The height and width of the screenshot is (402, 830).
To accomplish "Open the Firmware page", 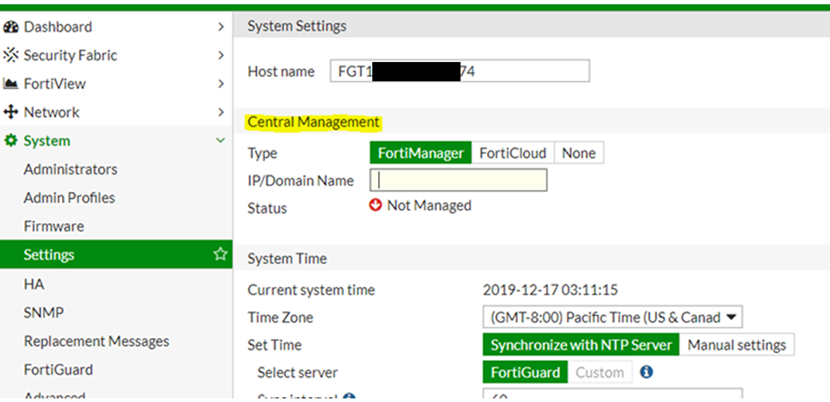I will click(54, 227).
